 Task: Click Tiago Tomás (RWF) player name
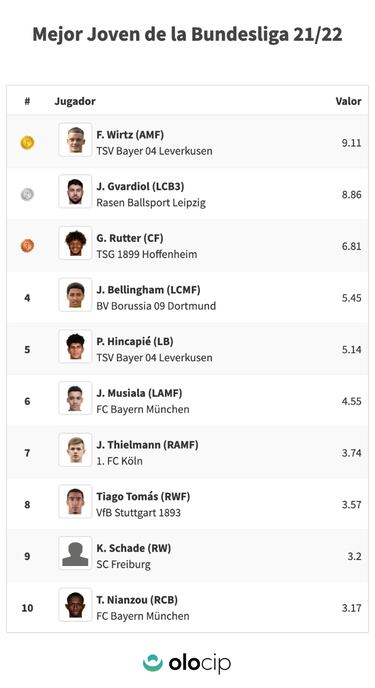(143, 497)
